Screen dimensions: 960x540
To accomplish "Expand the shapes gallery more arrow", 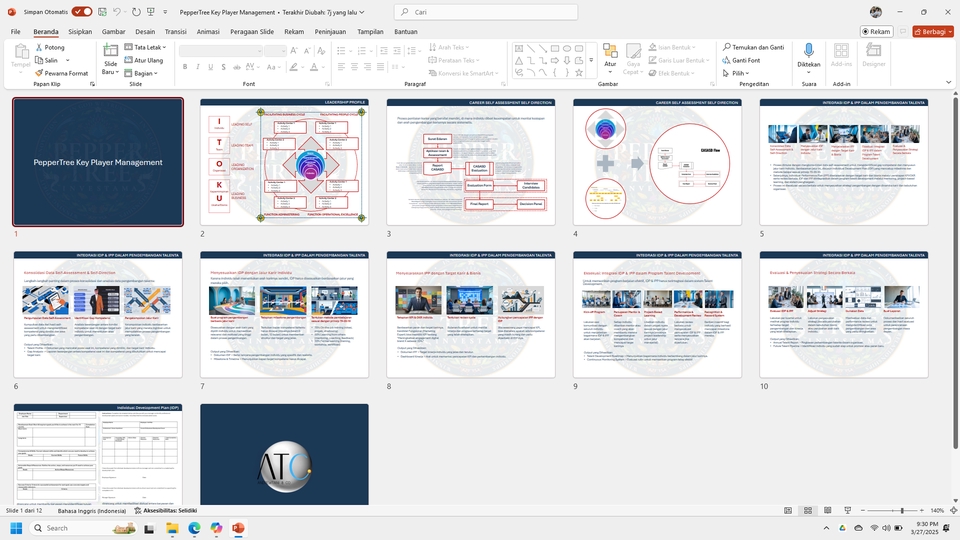I will point(591,60).
